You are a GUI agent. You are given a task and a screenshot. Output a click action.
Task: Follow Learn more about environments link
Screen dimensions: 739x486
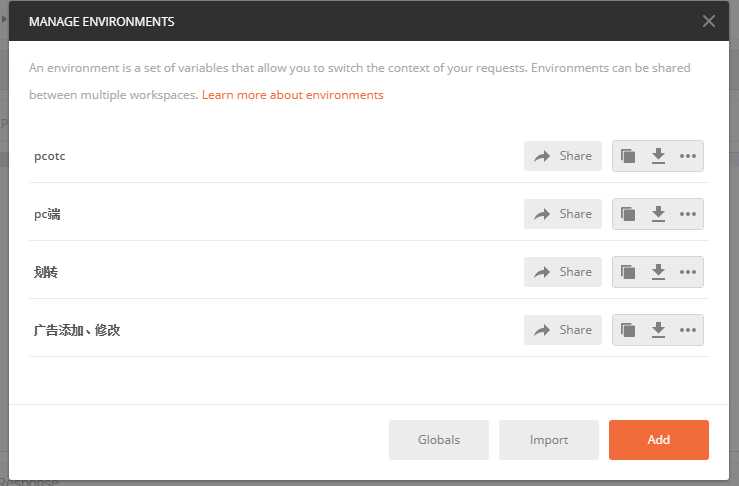[x=293, y=95]
